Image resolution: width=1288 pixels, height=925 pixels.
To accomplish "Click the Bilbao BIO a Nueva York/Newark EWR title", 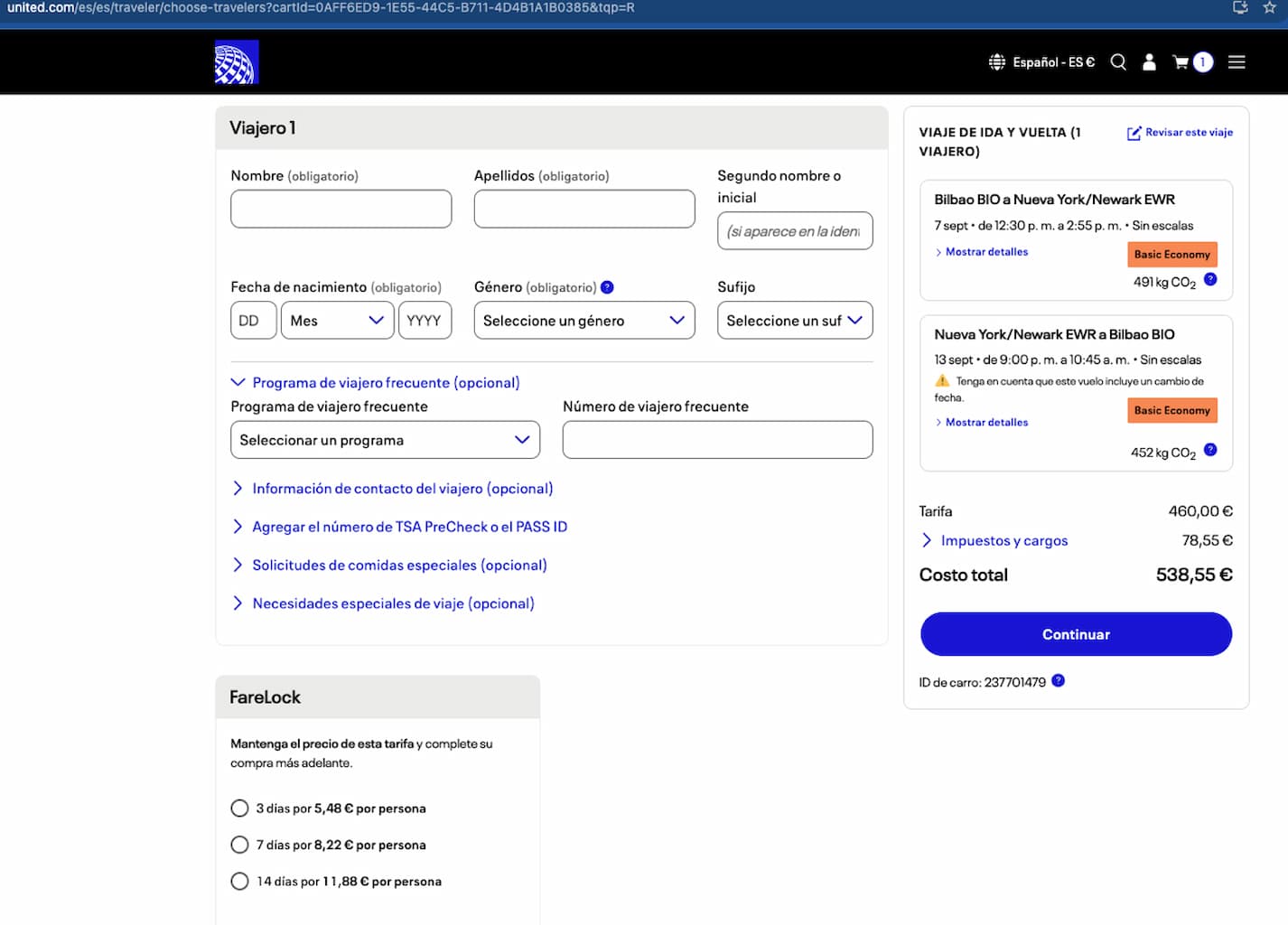I will click(1054, 200).
